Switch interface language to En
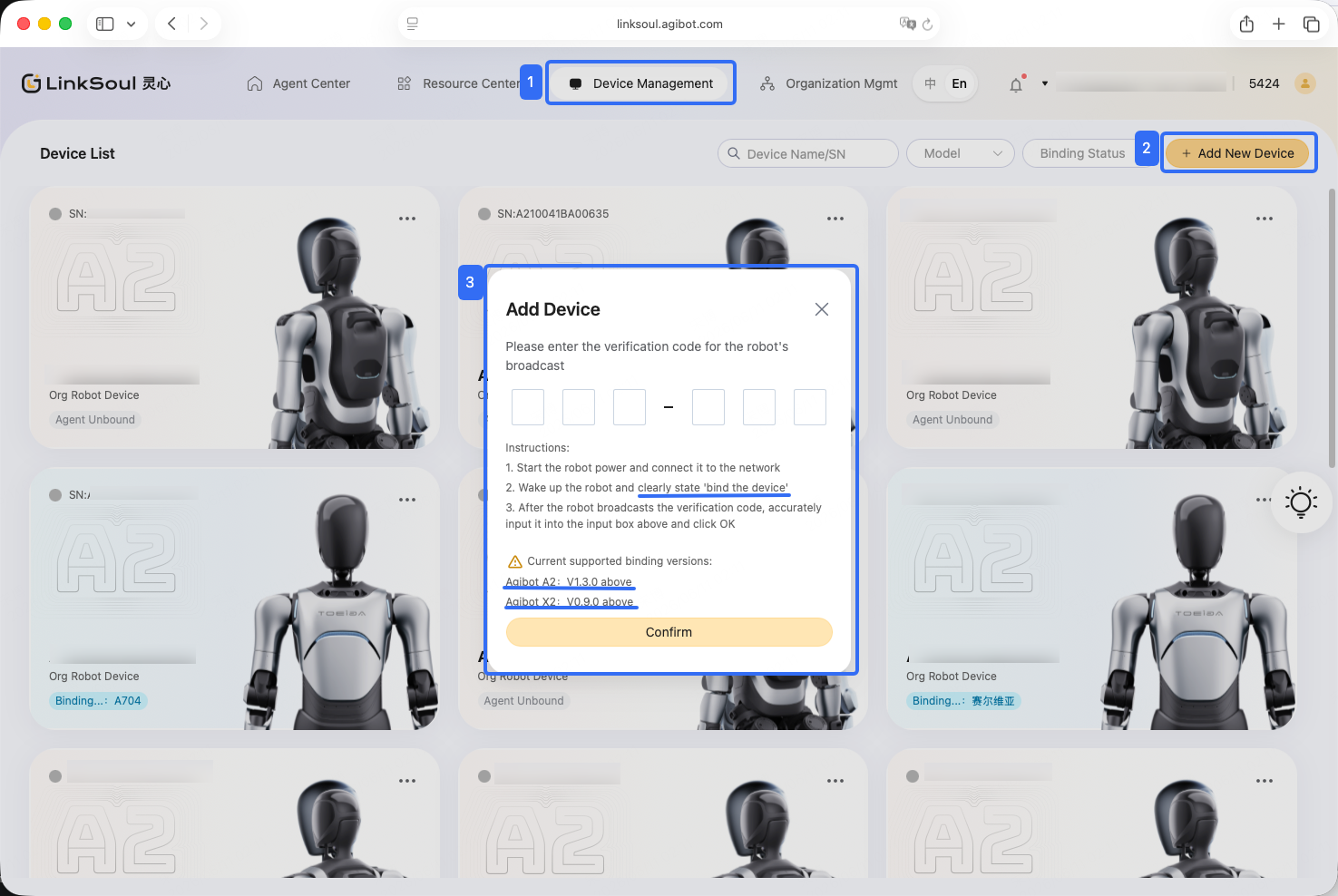The image size is (1338, 896). click(x=959, y=83)
